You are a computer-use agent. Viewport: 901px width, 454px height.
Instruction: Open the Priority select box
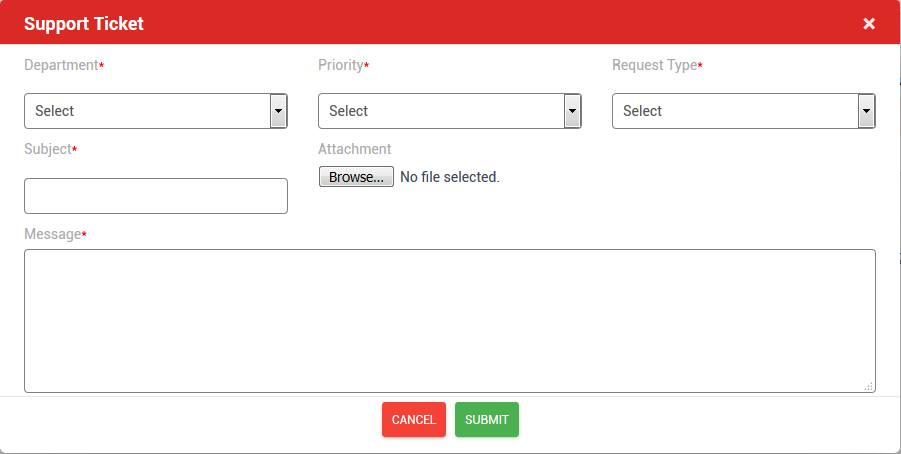tap(440, 111)
